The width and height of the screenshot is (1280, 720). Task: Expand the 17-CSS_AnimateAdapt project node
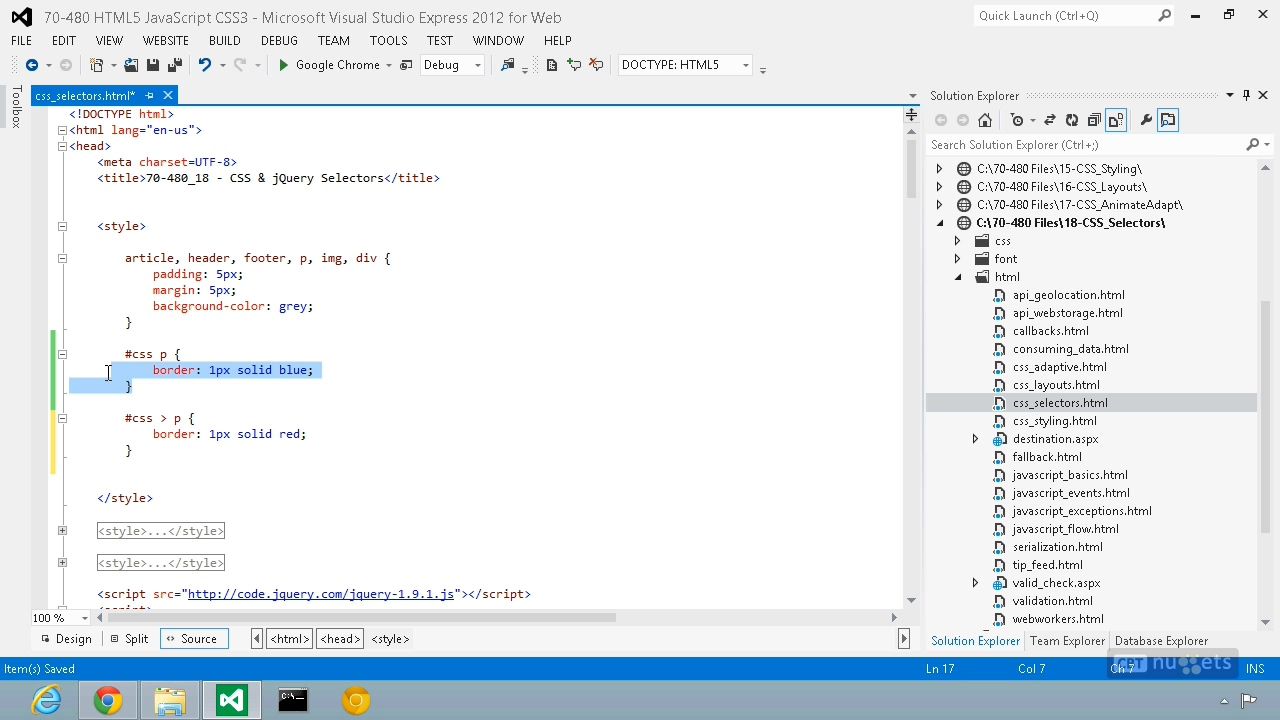pos(939,205)
